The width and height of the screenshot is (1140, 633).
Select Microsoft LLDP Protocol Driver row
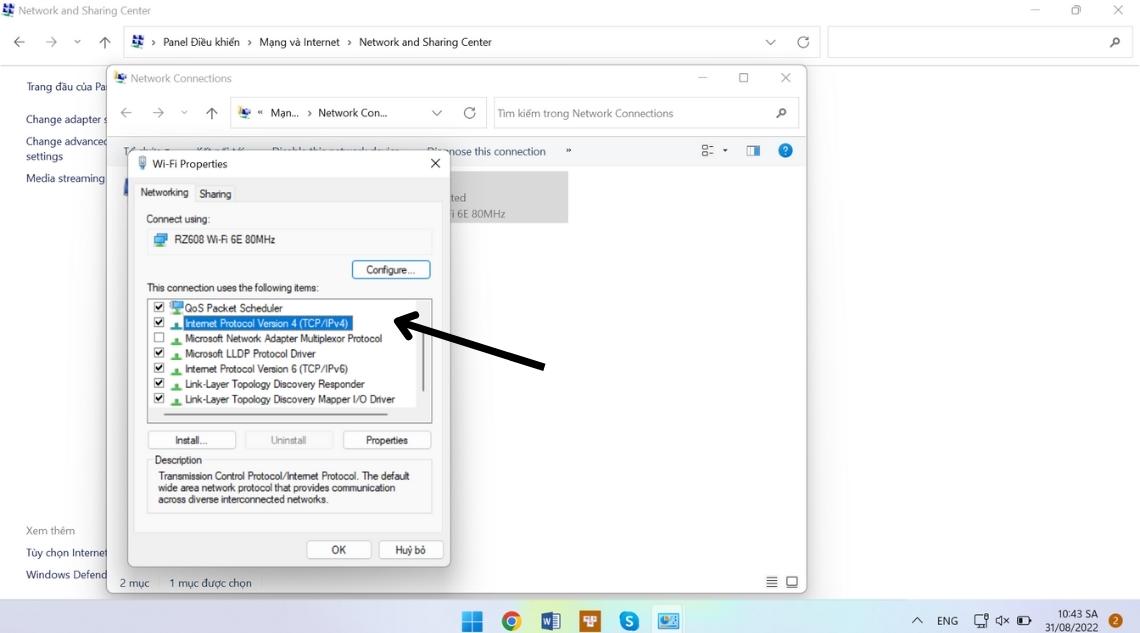[x=250, y=353]
